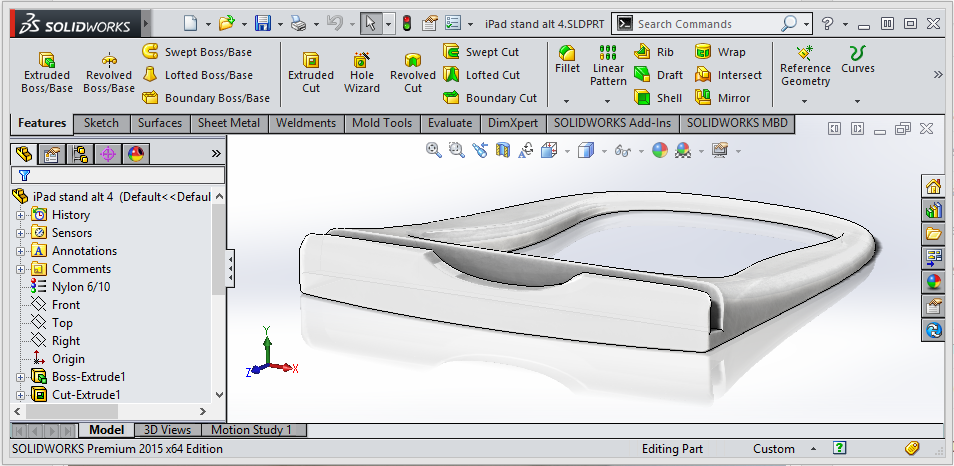Screen dimensions: 954x466
Task: Collapse the feature tree panel handle
Action: (231, 270)
